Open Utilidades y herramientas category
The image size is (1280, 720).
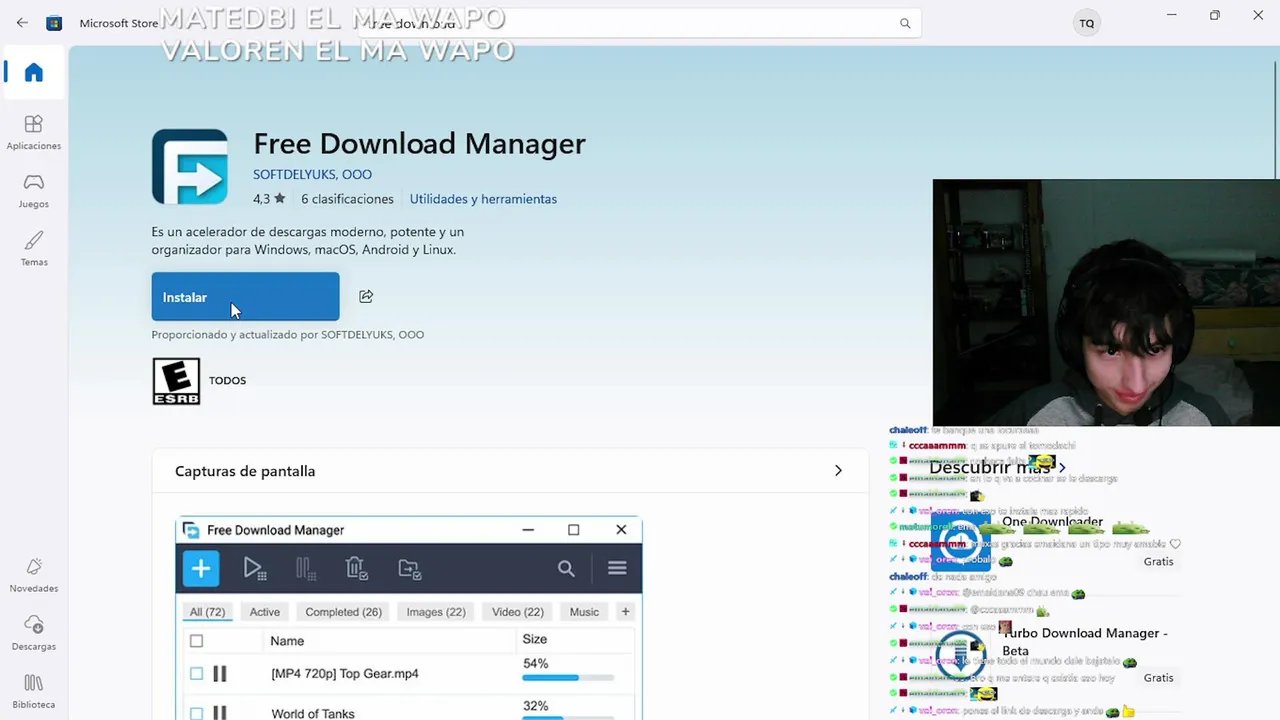pyautogui.click(x=483, y=199)
